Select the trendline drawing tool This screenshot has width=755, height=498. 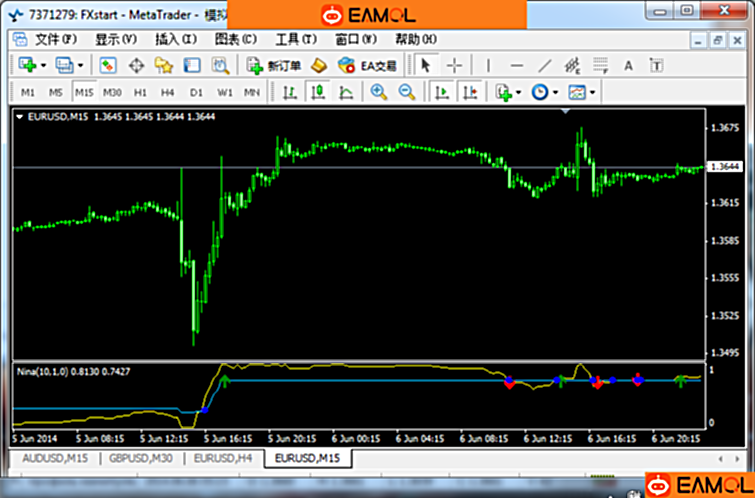click(x=545, y=65)
